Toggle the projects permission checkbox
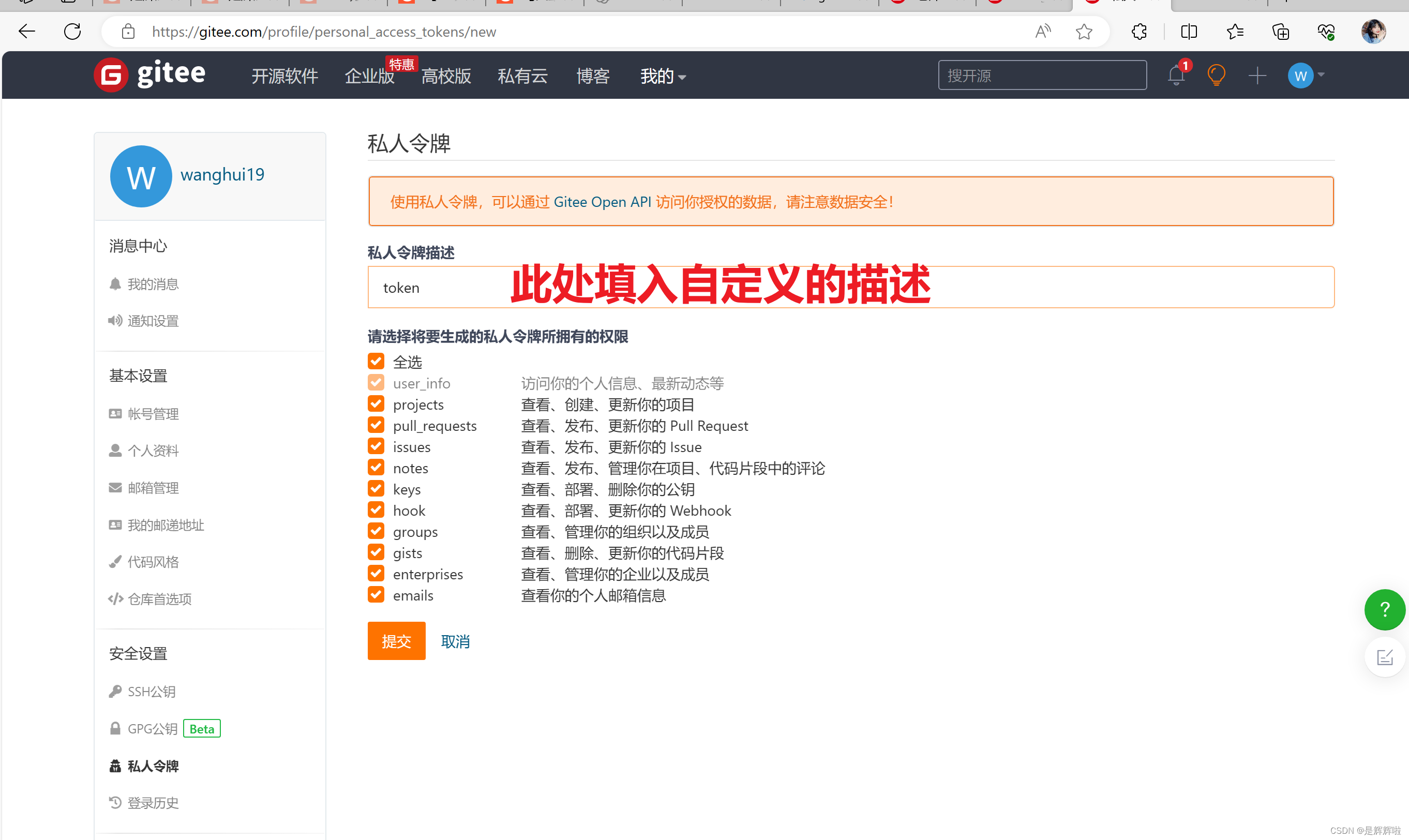 (376, 404)
